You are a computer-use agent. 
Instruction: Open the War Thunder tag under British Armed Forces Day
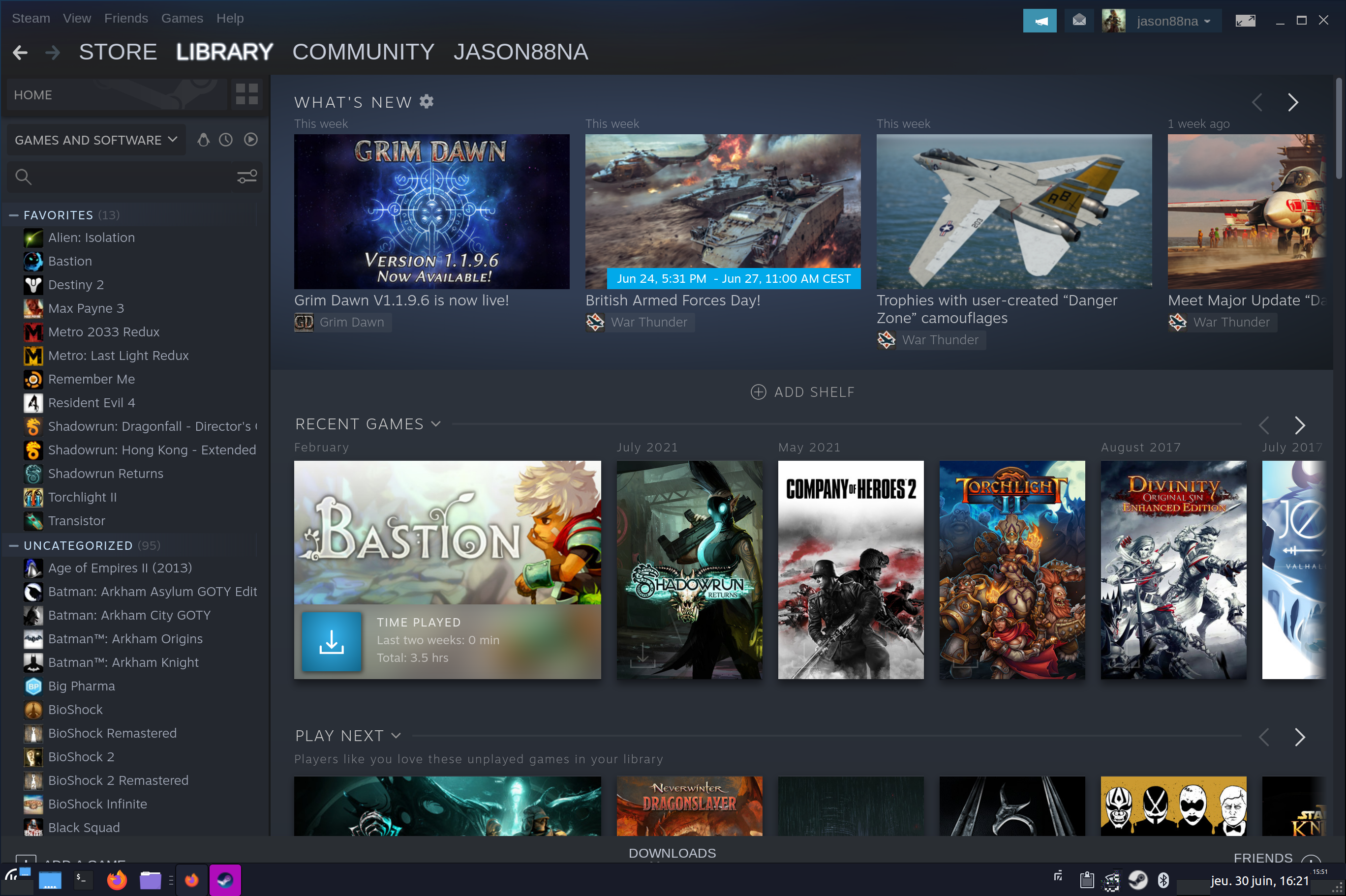[640, 322]
